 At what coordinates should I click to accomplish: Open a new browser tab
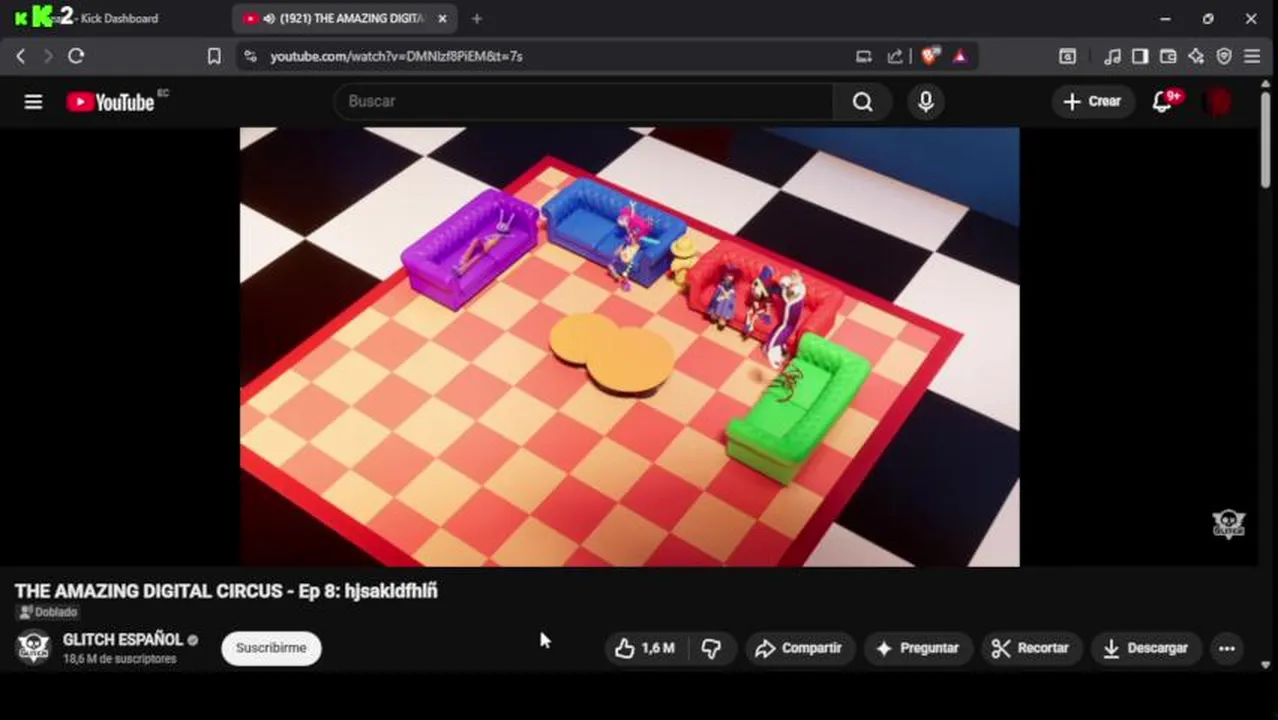477,18
